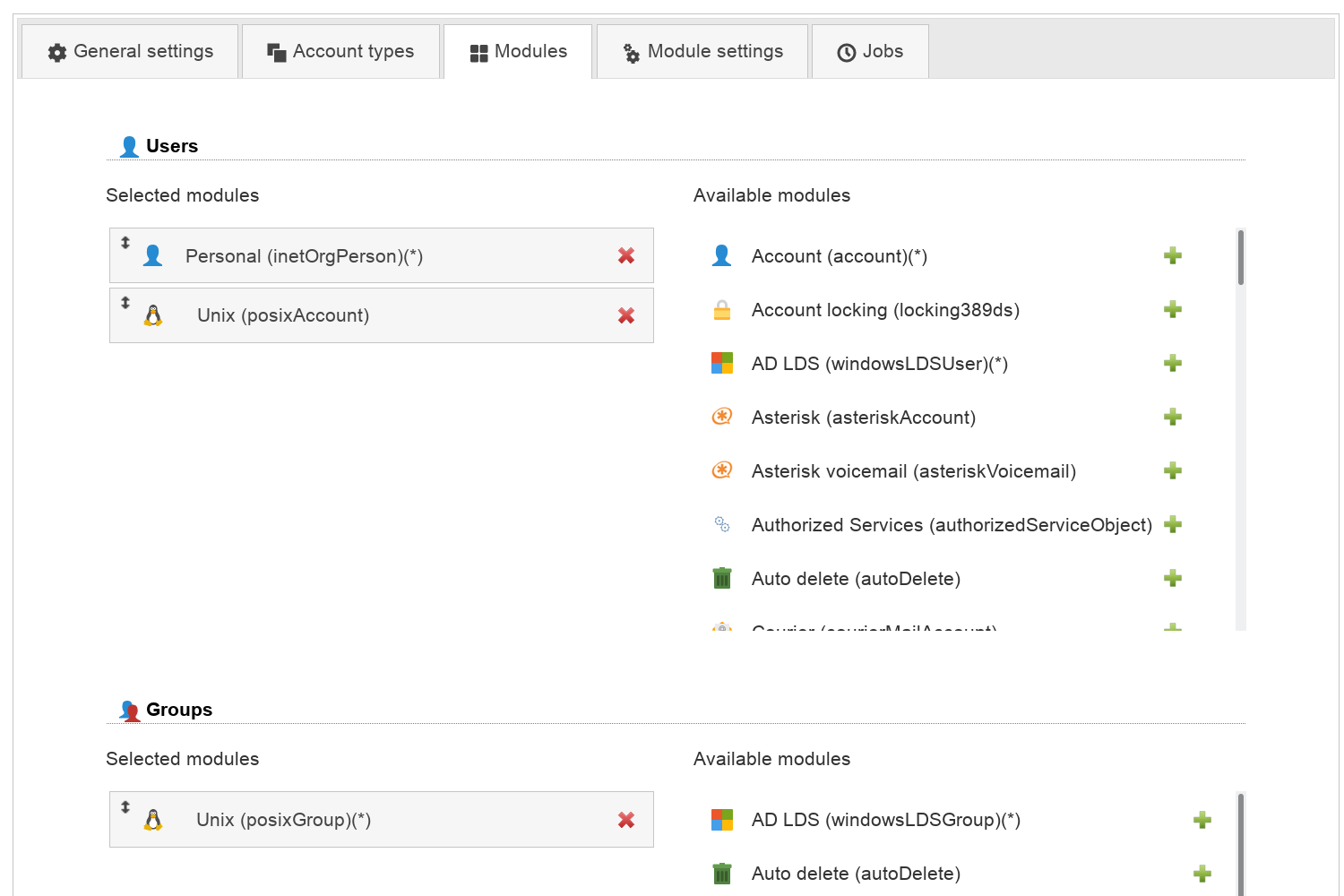Add Account locking (locking389ds) module
The height and width of the screenshot is (896, 1344).
(1173, 309)
